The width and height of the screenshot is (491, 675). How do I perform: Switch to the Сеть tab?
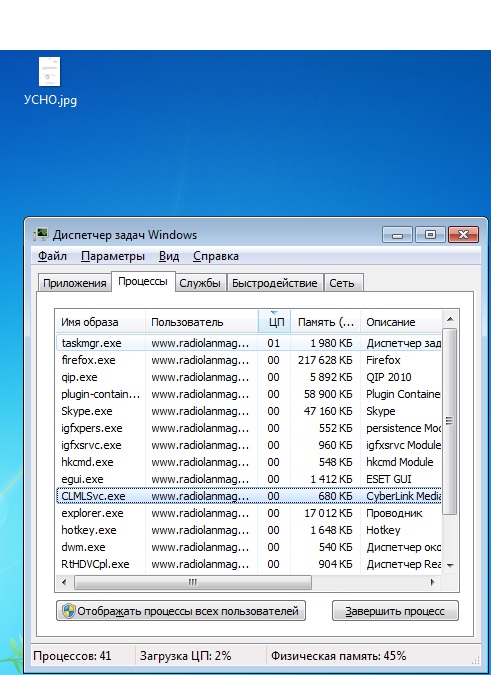click(x=342, y=283)
